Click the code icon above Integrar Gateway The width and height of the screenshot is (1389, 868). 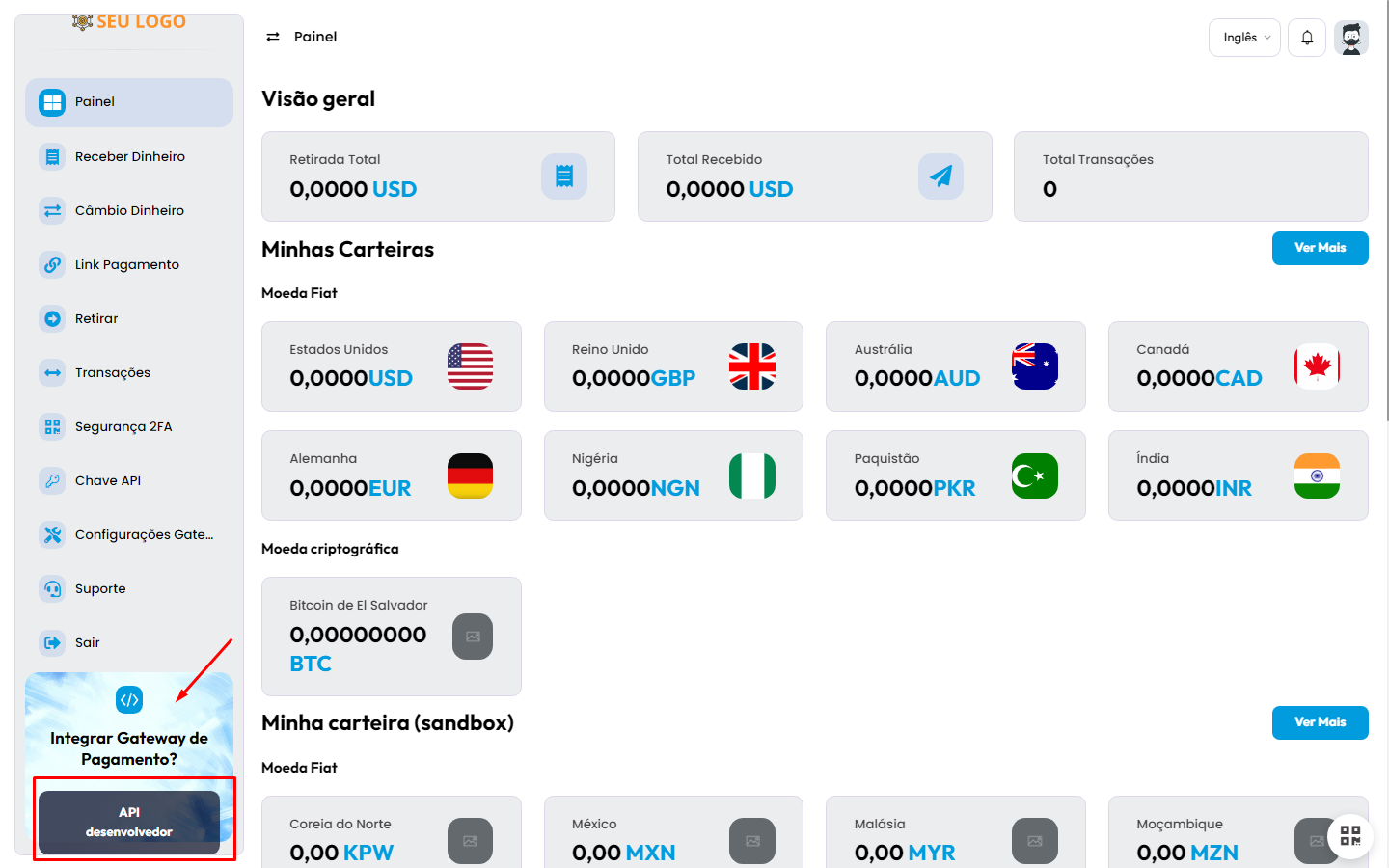click(129, 700)
